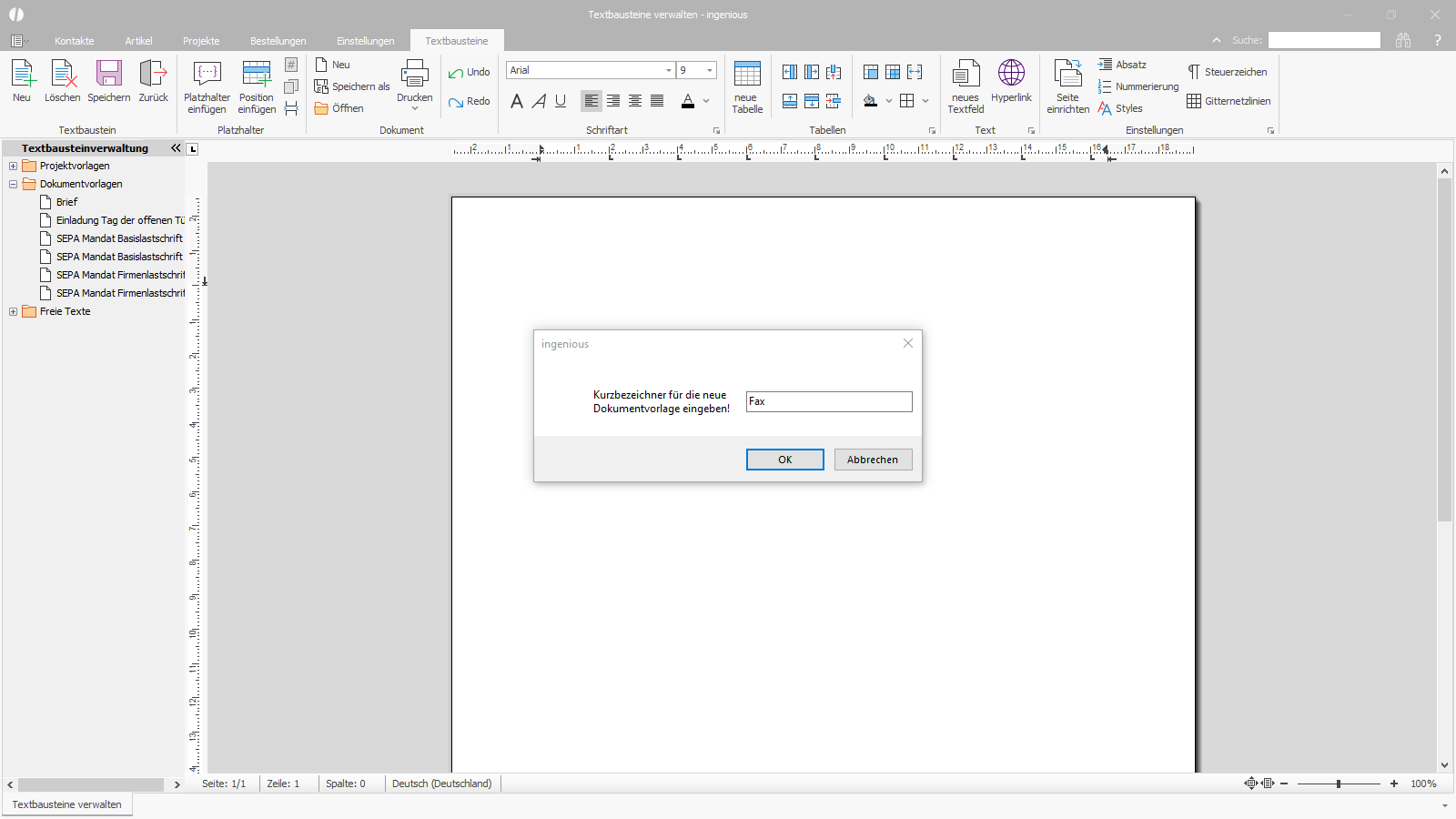Open the Einstellungen tab
Screen dimensions: 1456x819
click(365, 41)
